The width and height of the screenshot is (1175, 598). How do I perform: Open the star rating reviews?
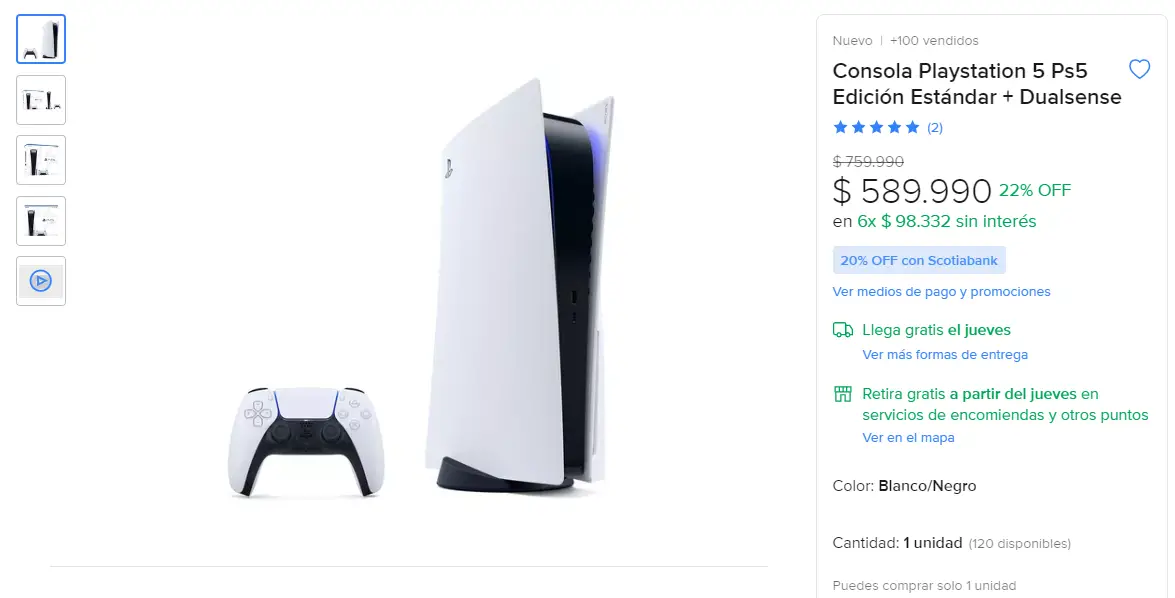tap(876, 127)
